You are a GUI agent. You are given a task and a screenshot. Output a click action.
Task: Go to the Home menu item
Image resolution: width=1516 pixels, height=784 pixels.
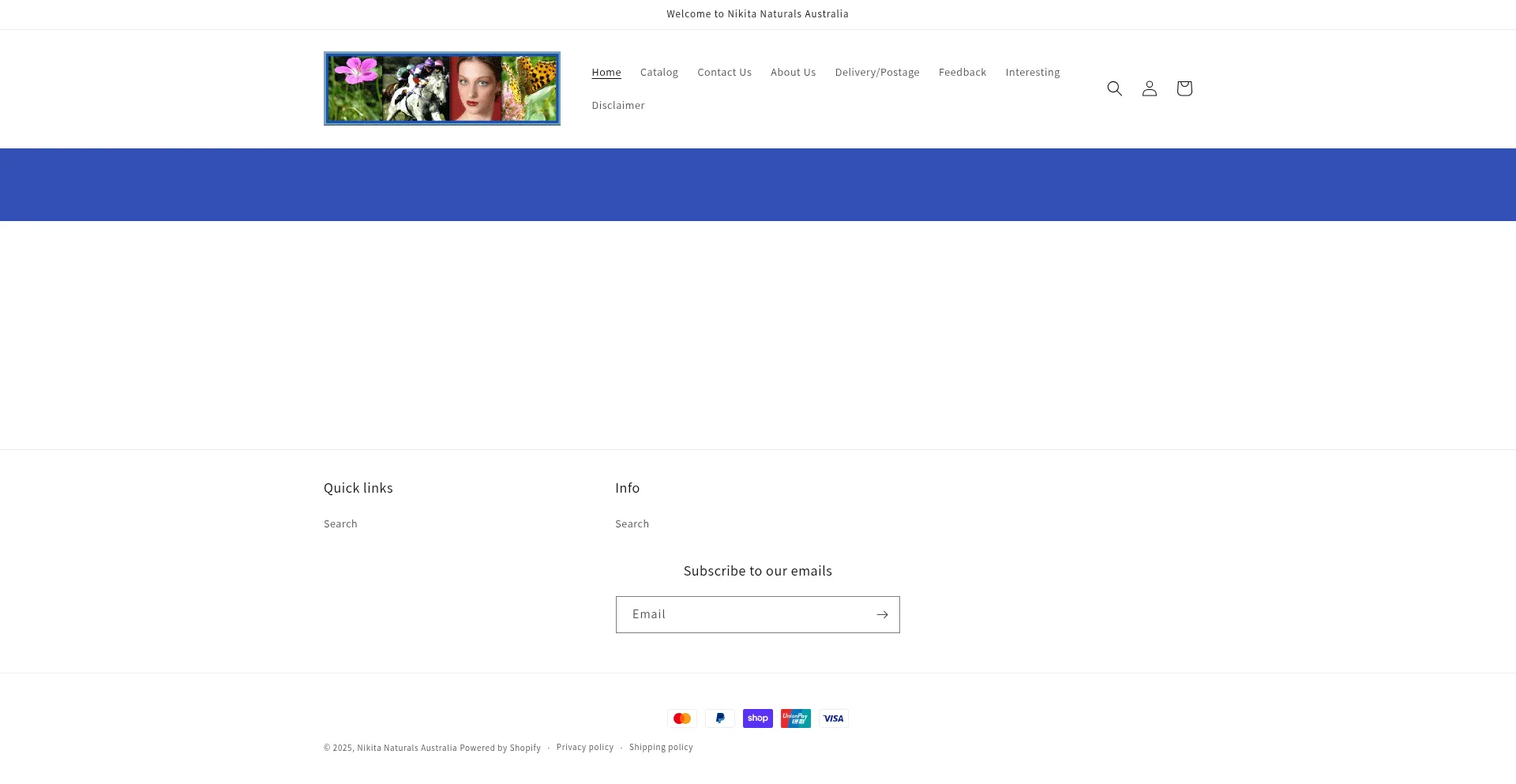606,72
